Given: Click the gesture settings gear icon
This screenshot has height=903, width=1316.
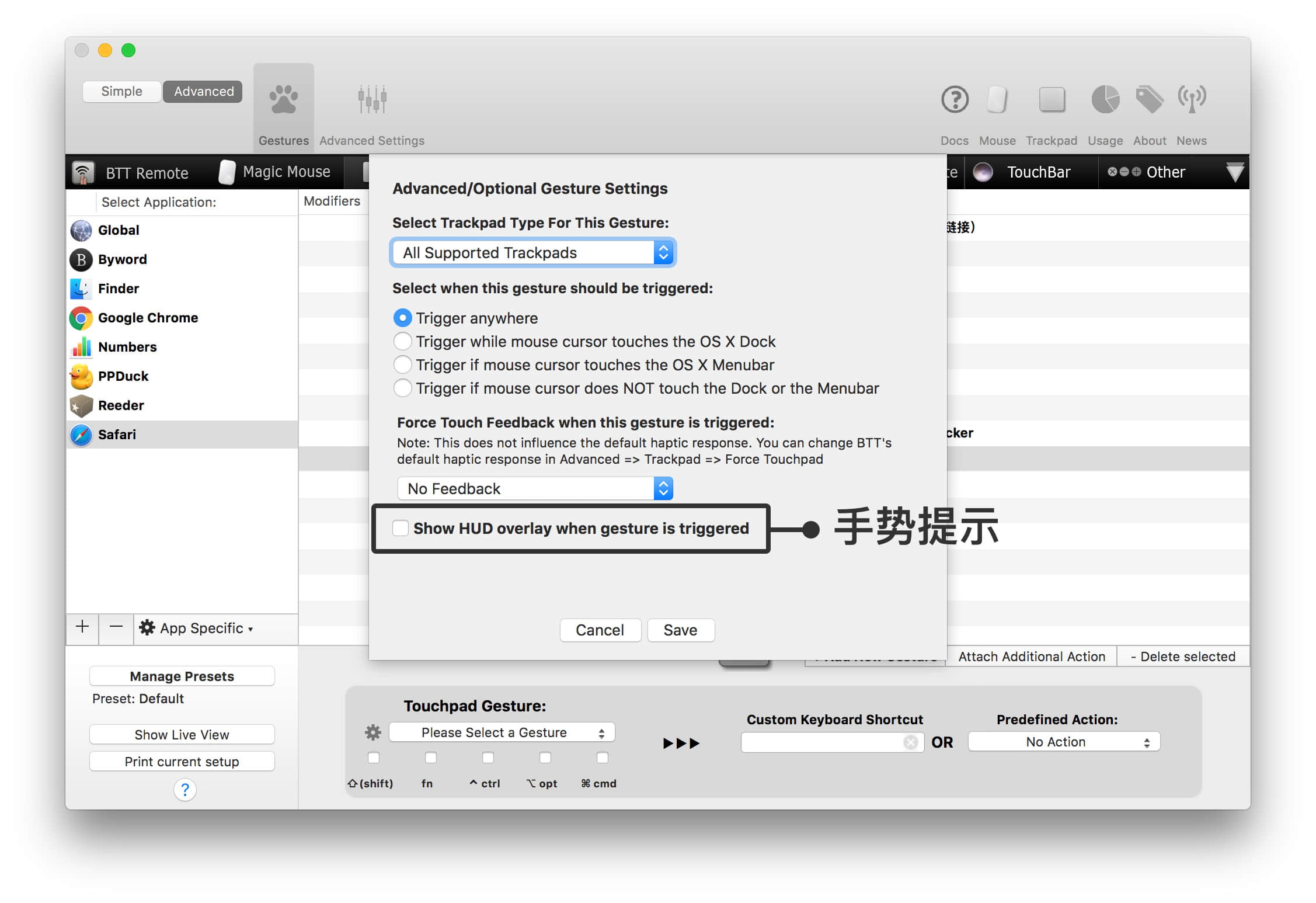Looking at the screenshot, I should [x=373, y=732].
